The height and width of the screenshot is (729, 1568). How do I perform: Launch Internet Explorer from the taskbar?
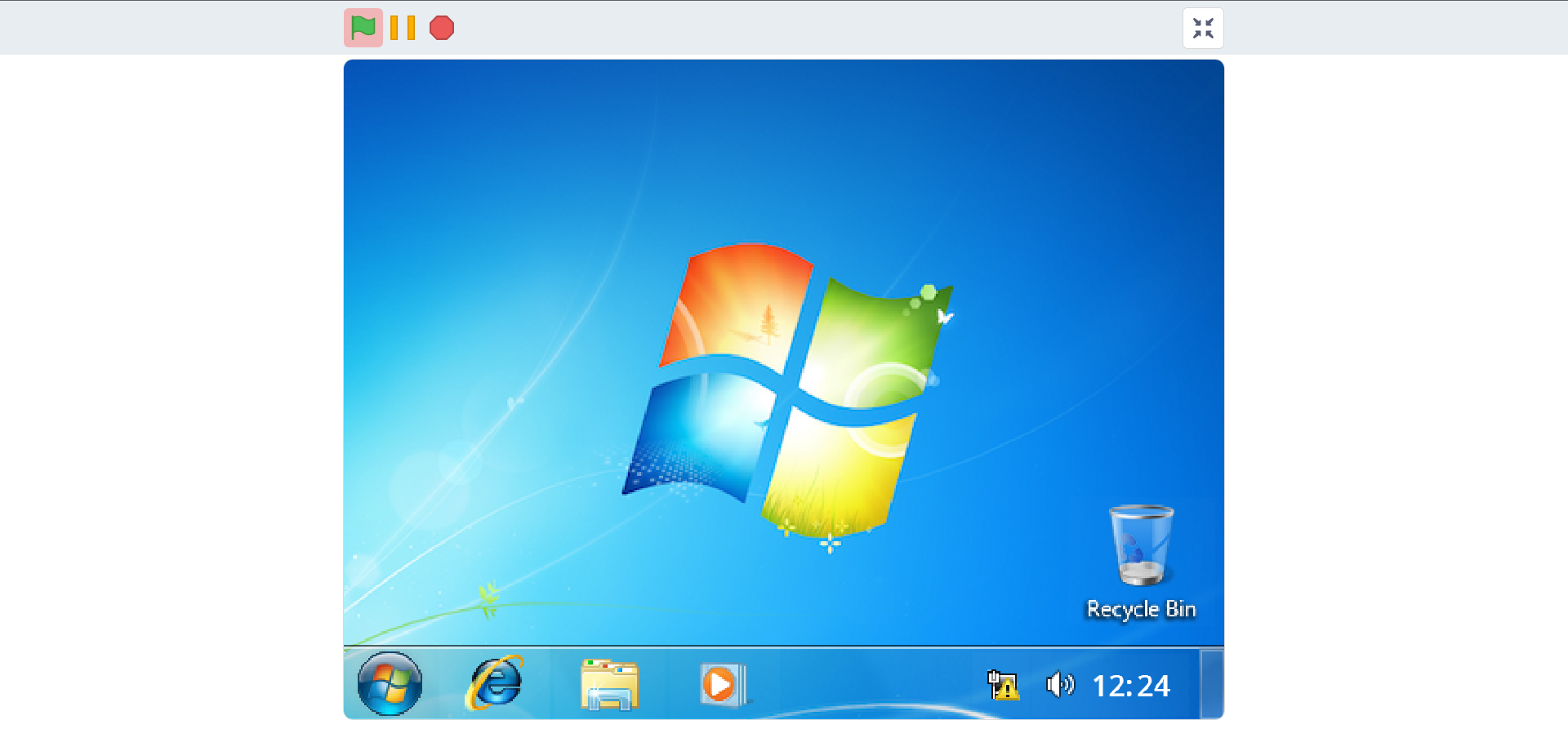(495, 682)
